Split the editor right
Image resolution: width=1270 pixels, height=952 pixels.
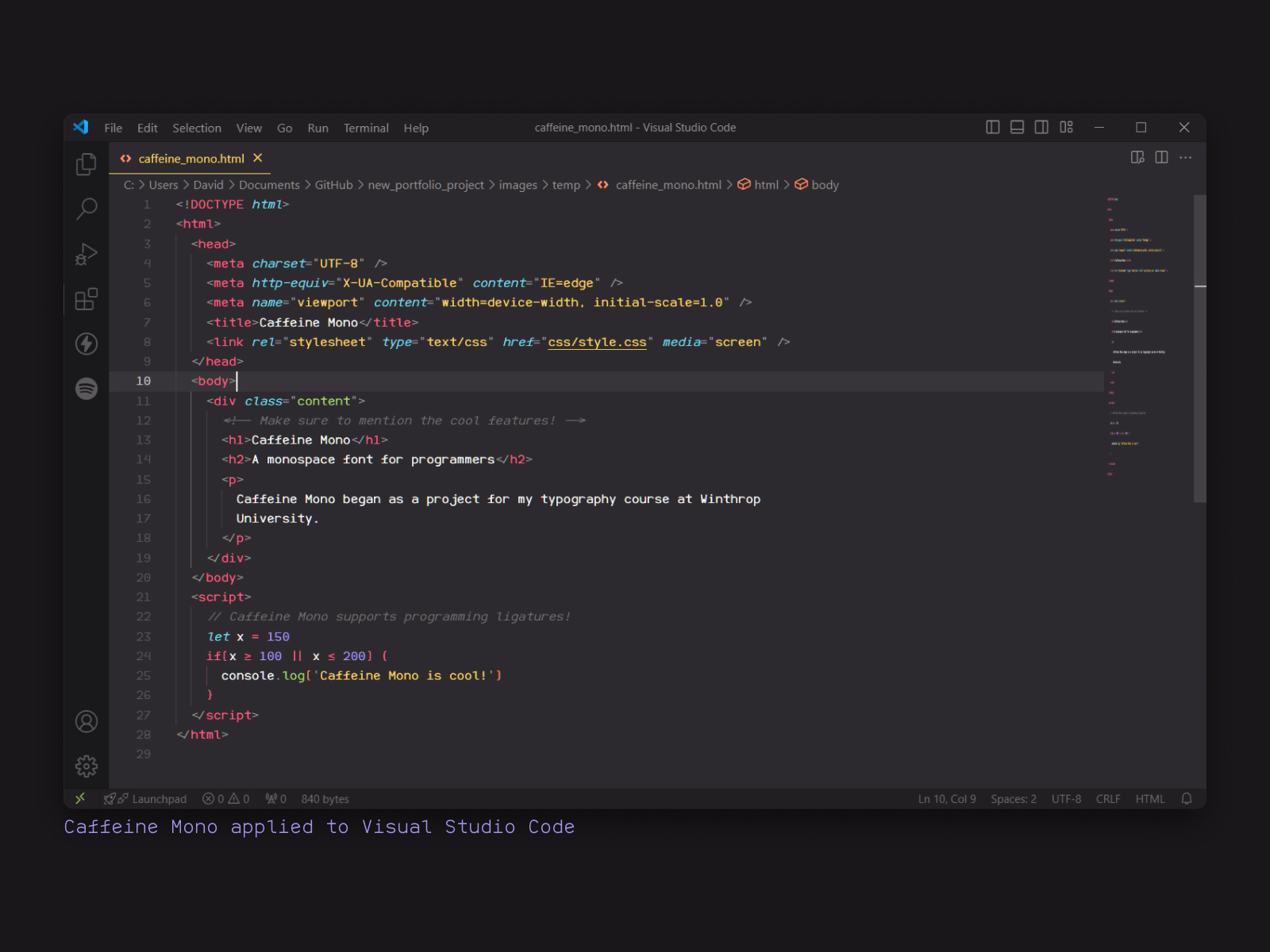point(1161,157)
